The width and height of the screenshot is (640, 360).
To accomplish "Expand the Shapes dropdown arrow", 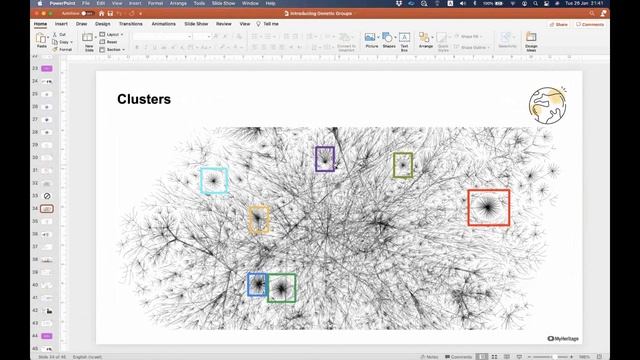I will pyautogui.click(x=396, y=37).
